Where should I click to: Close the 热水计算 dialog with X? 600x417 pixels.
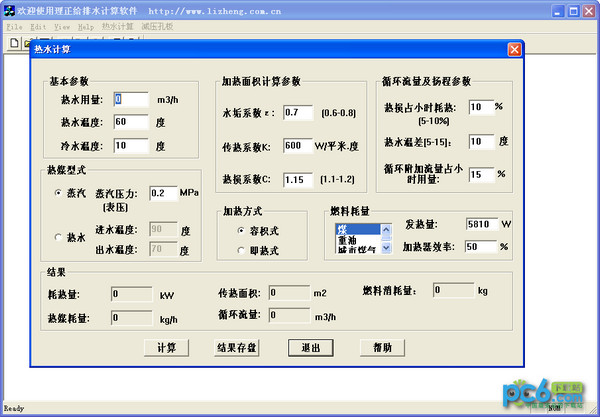(x=514, y=49)
